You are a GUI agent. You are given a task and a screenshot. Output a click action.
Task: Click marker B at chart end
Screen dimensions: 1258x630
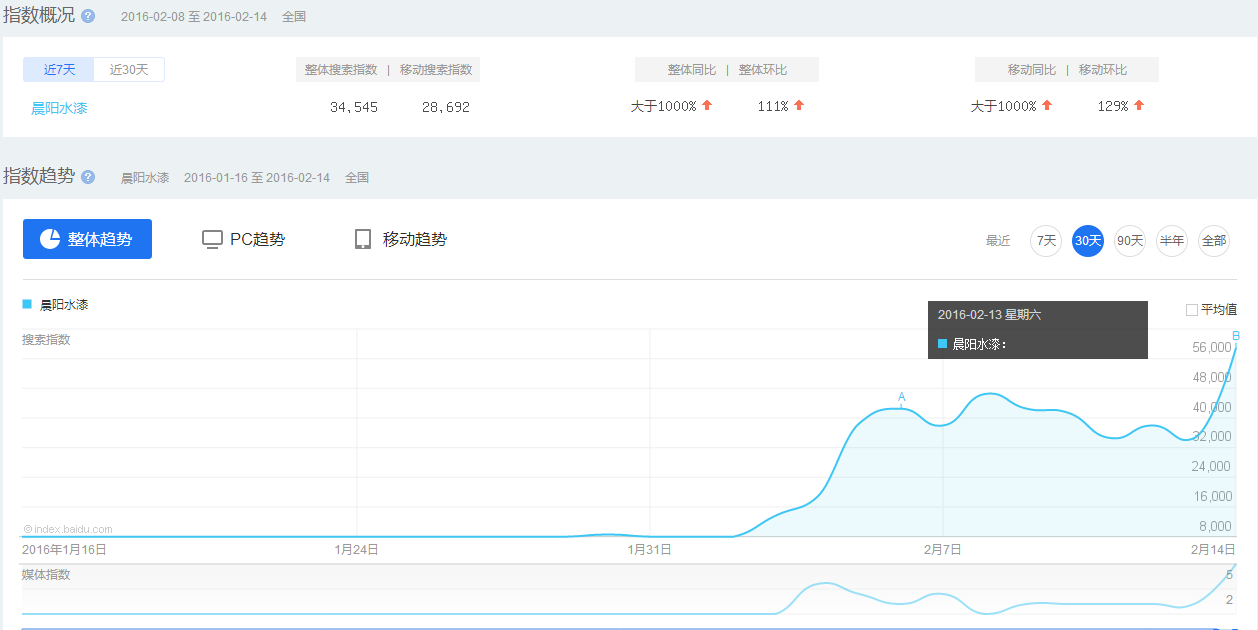coord(1236,336)
